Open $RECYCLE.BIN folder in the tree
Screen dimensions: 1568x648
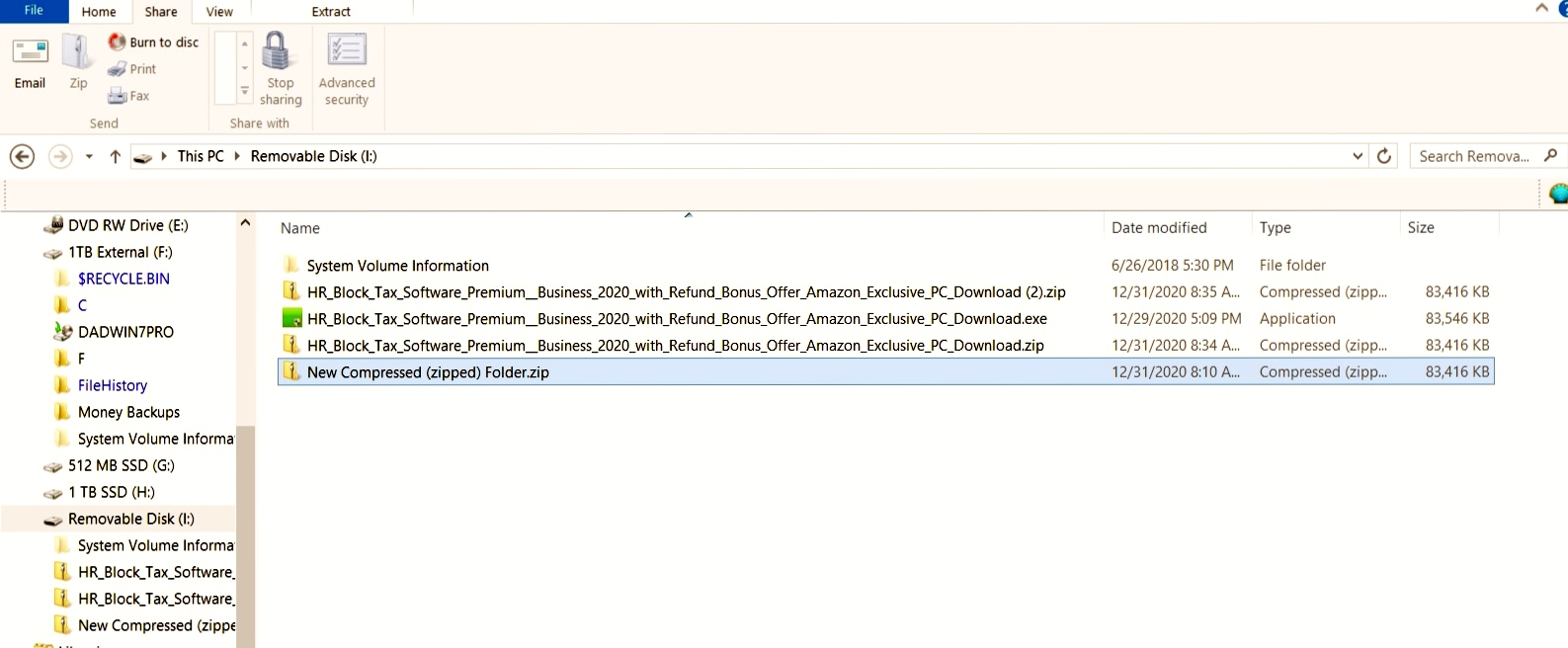pyautogui.click(x=124, y=279)
